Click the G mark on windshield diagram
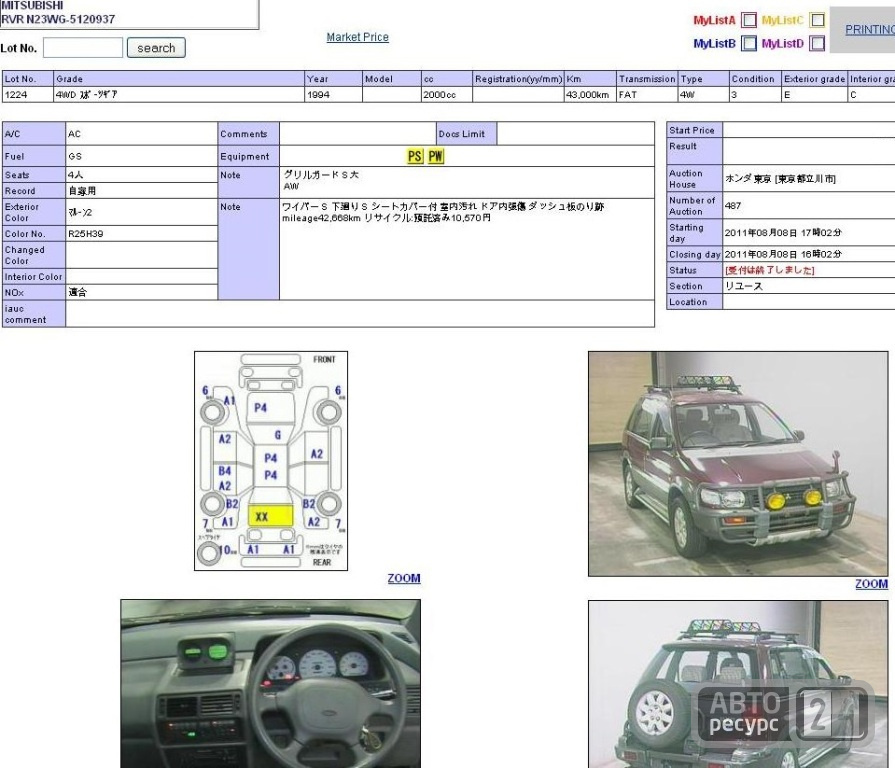This screenshot has width=895, height=768. [x=277, y=435]
